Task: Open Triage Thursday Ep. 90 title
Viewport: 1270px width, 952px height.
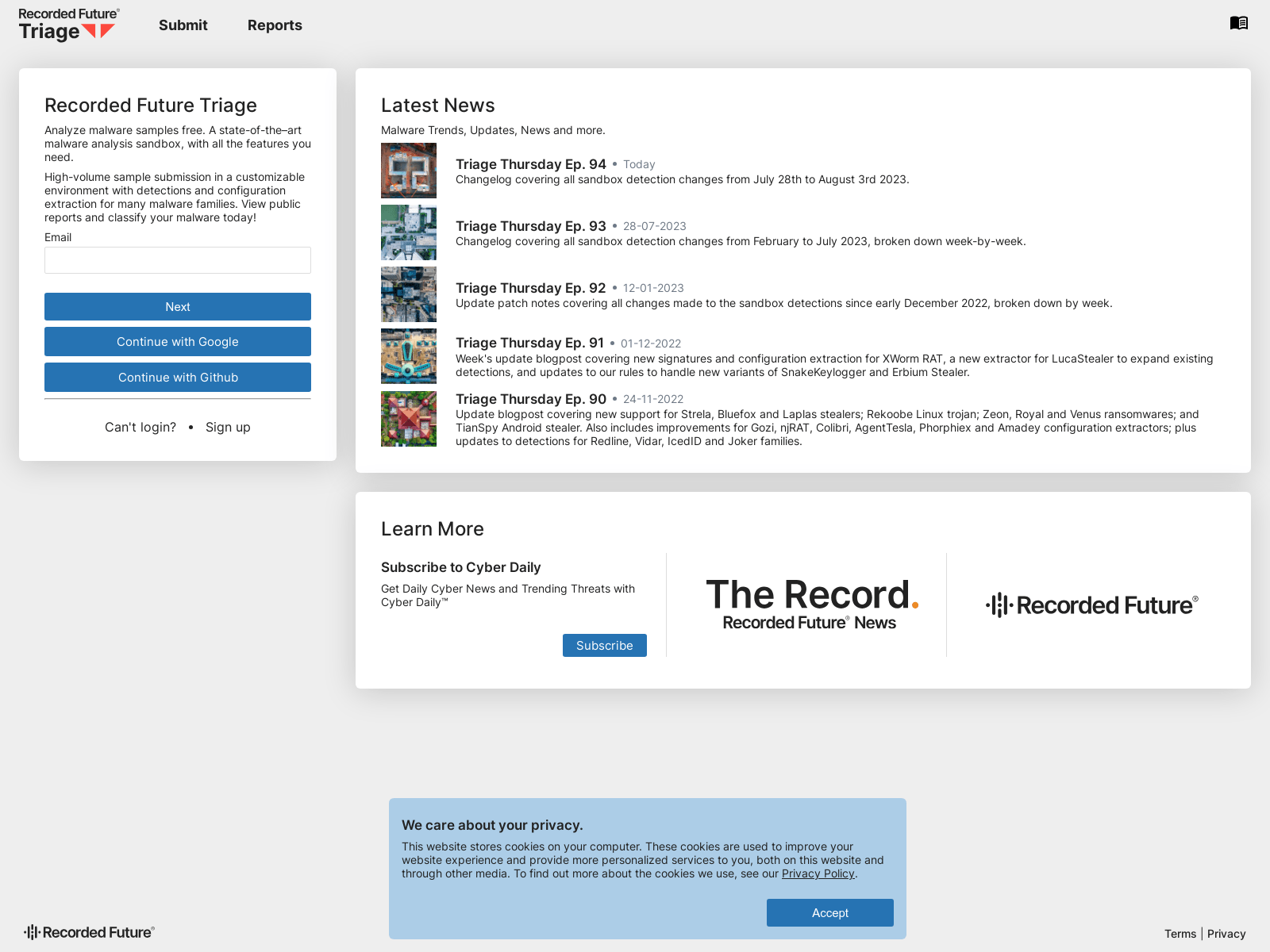Action: point(531,399)
